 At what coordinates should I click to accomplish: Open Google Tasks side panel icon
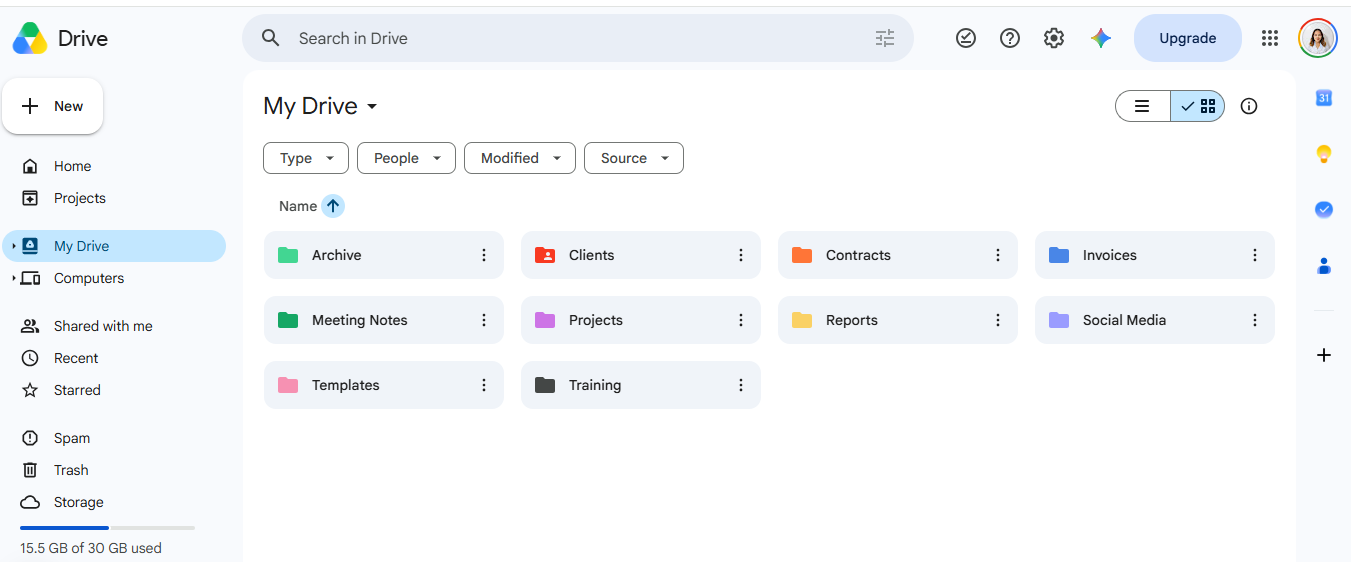1324,209
